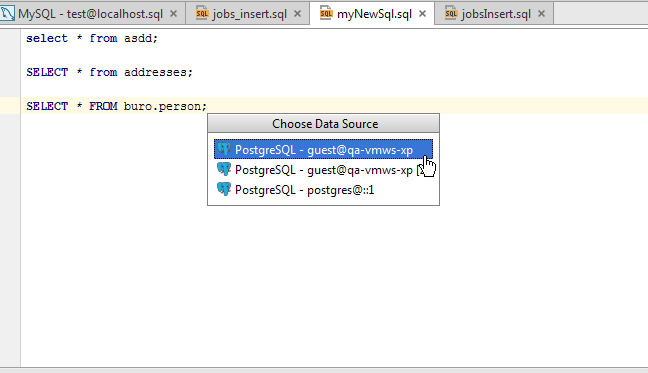Click the Choose Data Source popup header

[x=324, y=124]
